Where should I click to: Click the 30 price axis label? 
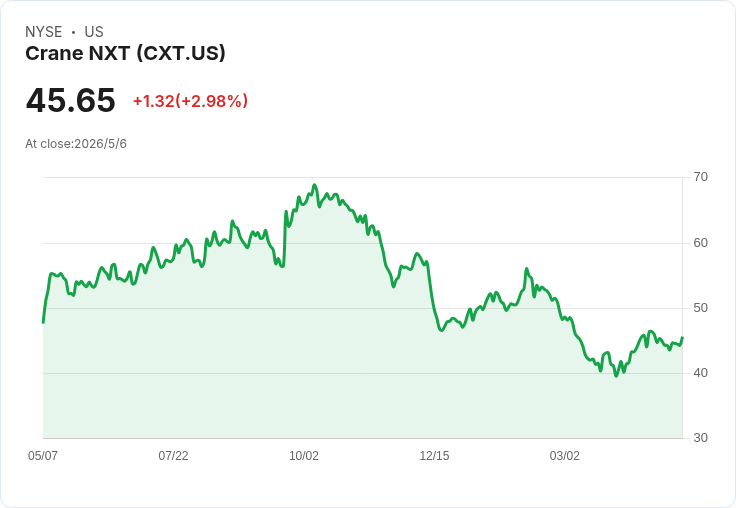point(700,438)
